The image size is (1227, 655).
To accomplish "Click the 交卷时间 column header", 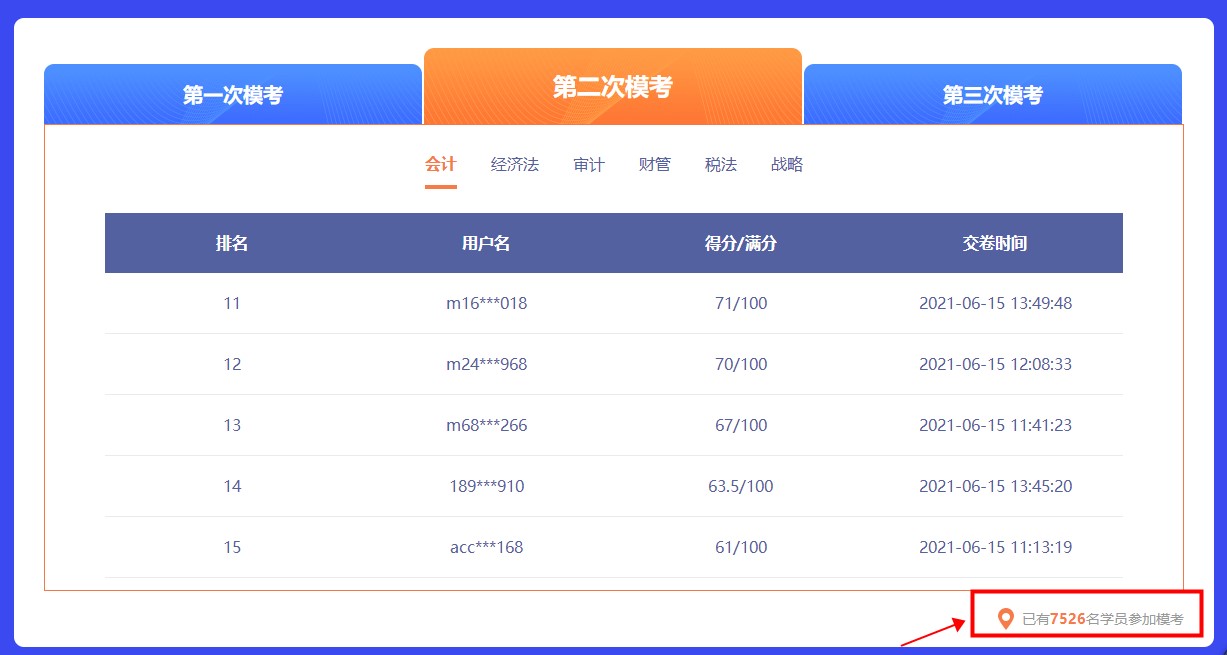I will (x=995, y=243).
